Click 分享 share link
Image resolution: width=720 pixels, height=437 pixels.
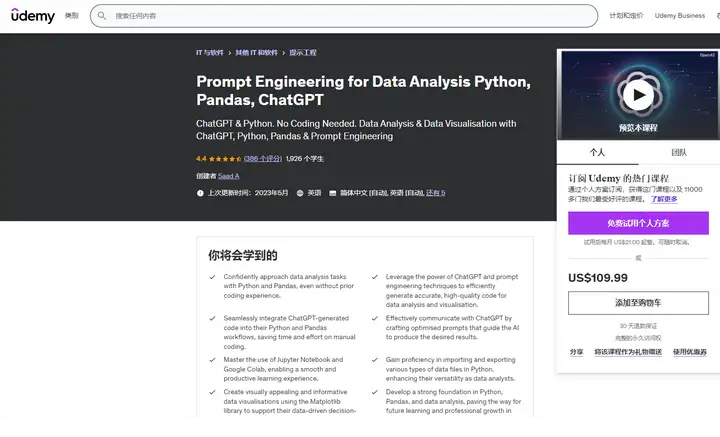click(576, 352)
